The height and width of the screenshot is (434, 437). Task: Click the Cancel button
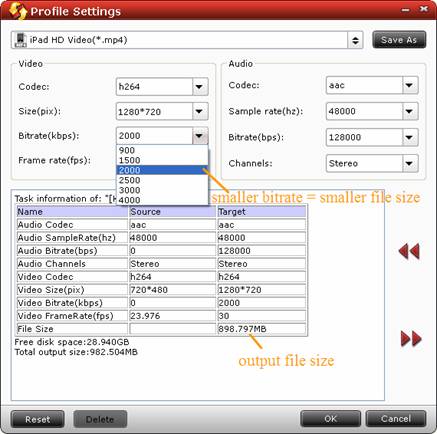click(x=396, y=419)
